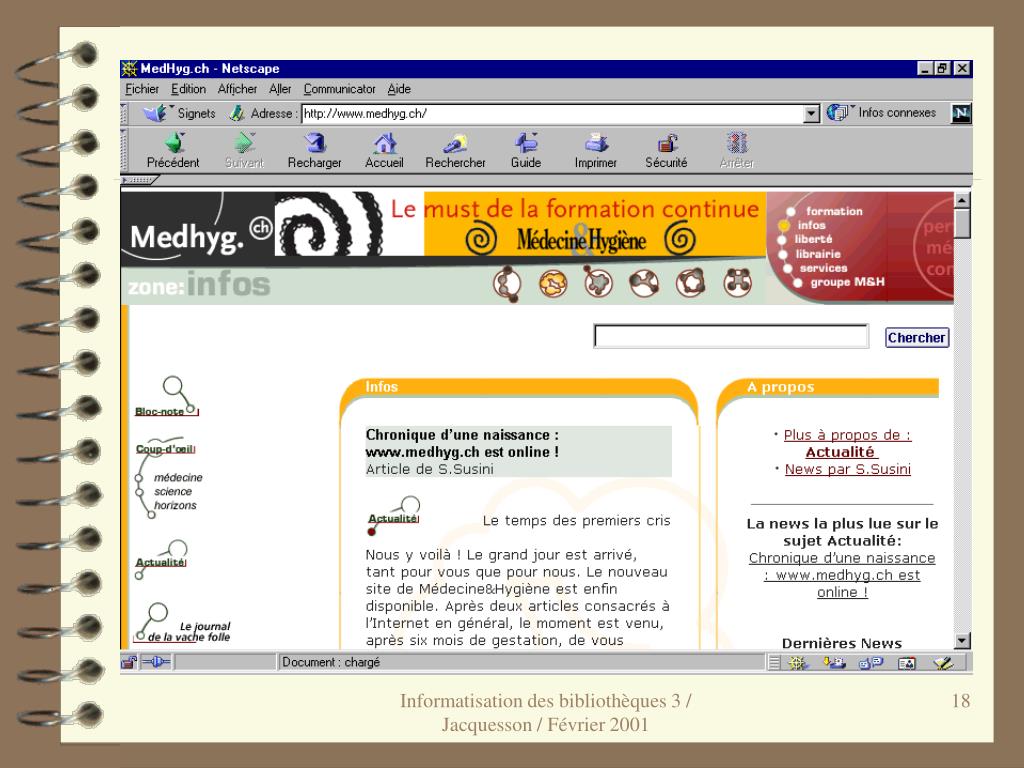Click the 'Document : chargé' status text
This screenshot has height=768, width=1024.
331,662
